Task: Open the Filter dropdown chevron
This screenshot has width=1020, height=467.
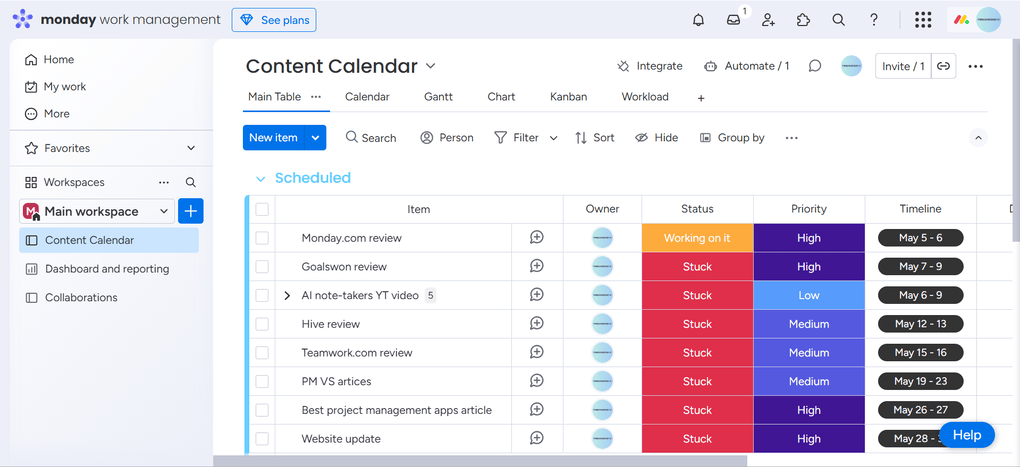Action: tap(554, 138)
